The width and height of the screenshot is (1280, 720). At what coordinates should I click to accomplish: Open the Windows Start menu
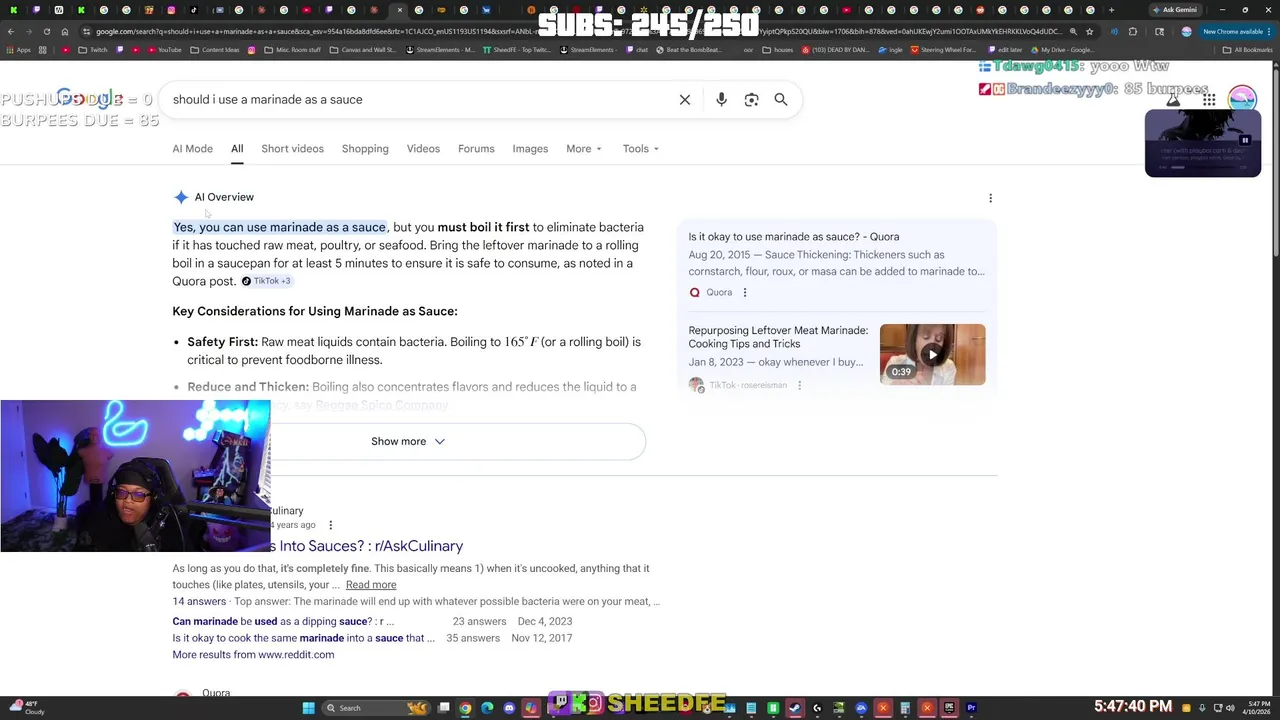pyautogui.click(x=308, y=708)
